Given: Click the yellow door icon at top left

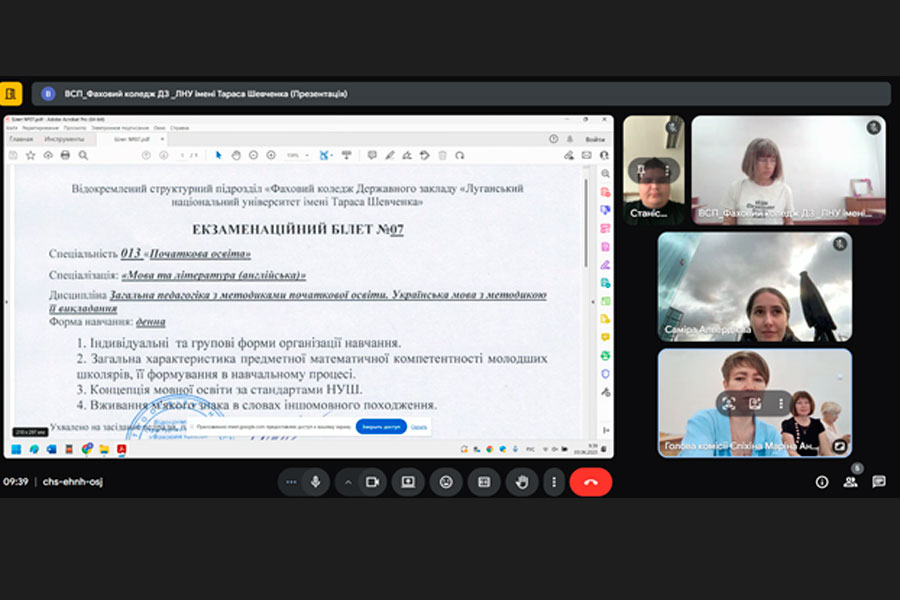Looking at the screenshot, I should tap(11, 94).
